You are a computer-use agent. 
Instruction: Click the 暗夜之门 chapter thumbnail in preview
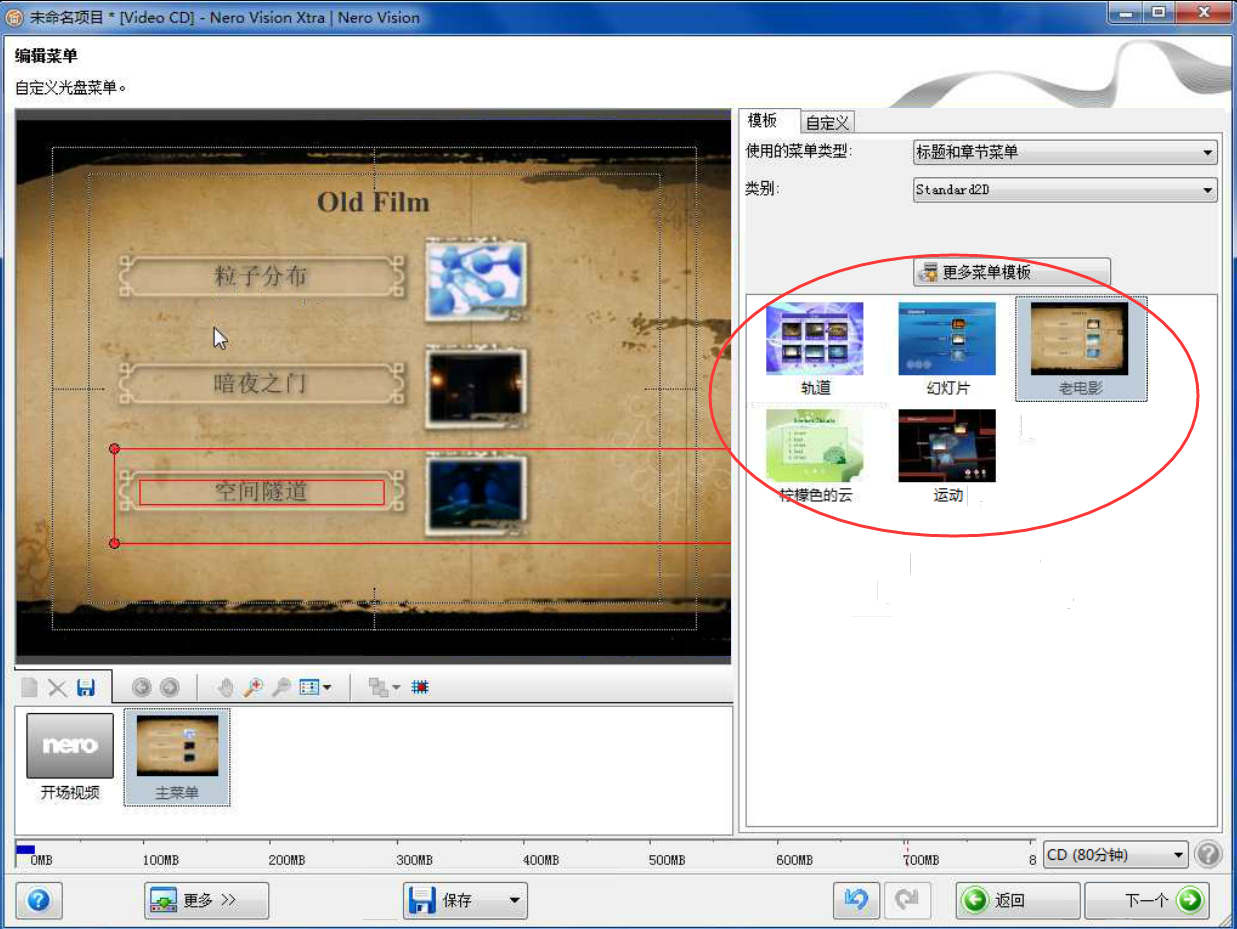[476, 387]
